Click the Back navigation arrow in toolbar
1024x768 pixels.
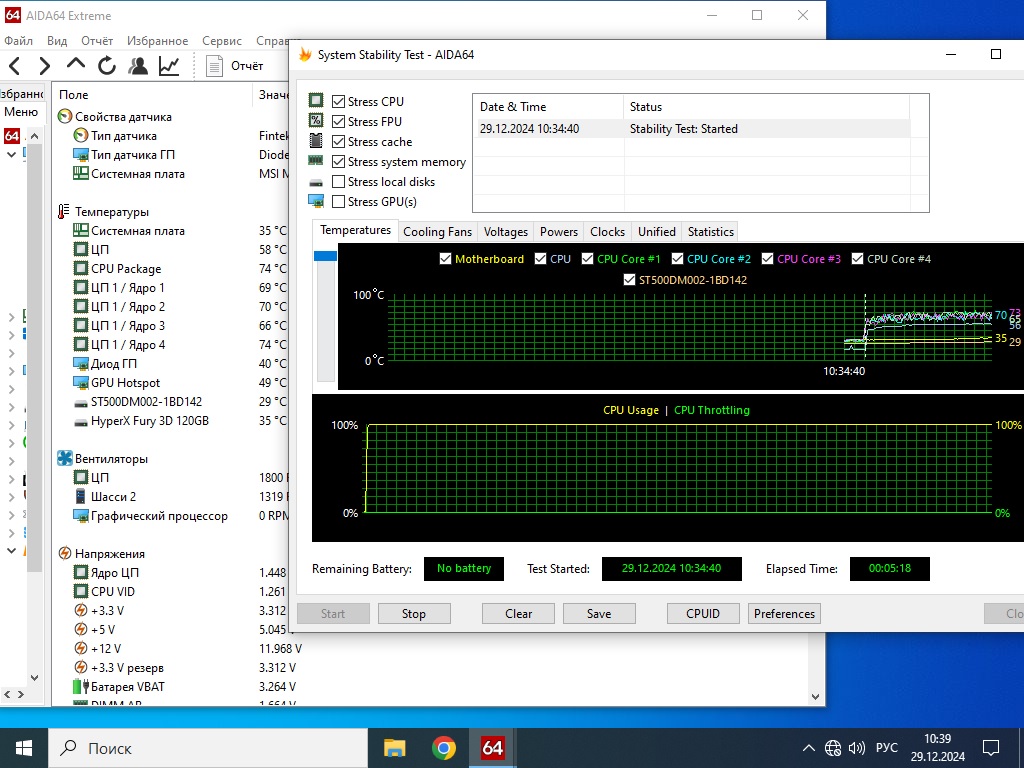coord(14,66)
